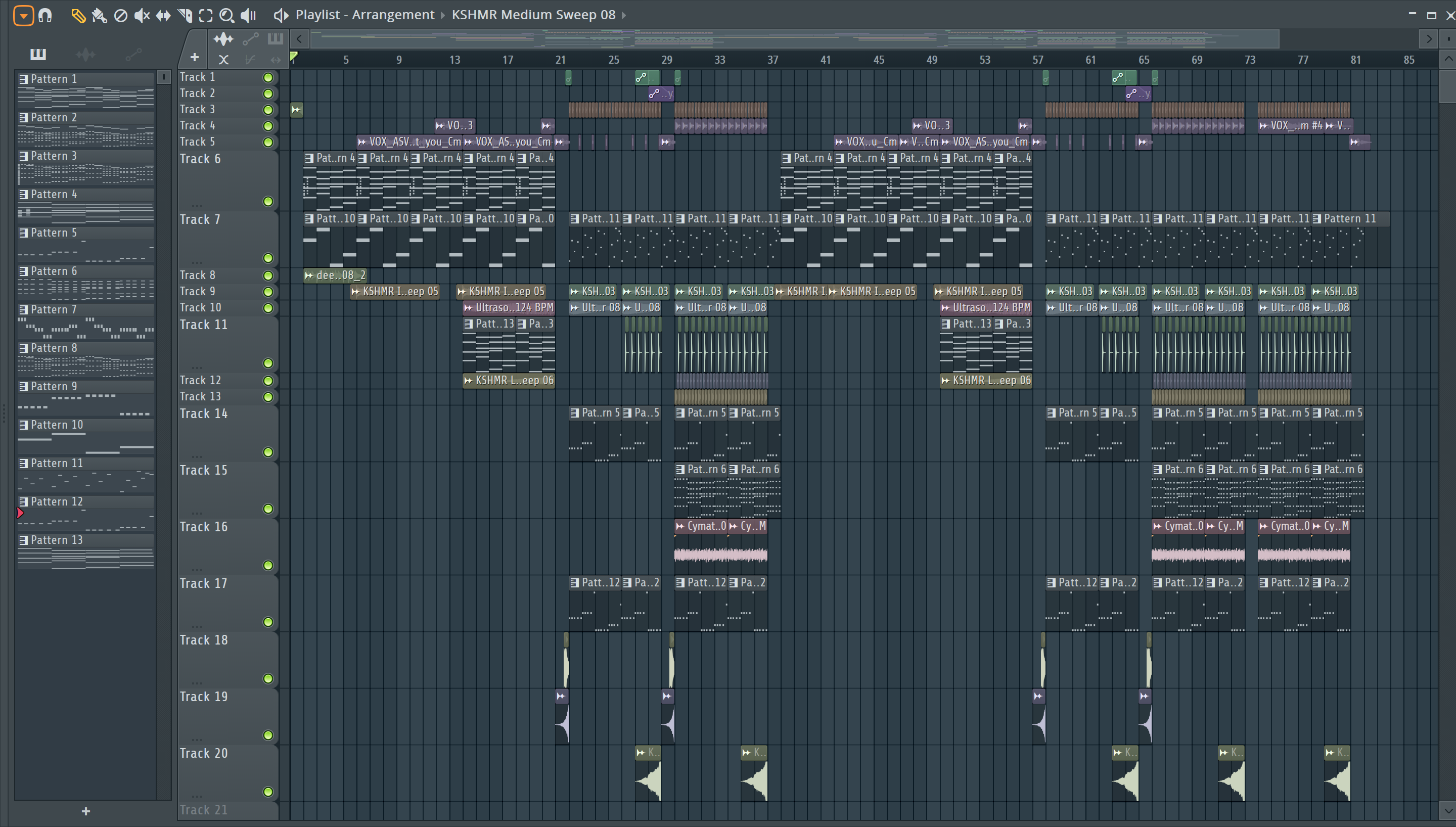
Task: Click the curve icon under clip focus
Action: [x=250, y=59]
